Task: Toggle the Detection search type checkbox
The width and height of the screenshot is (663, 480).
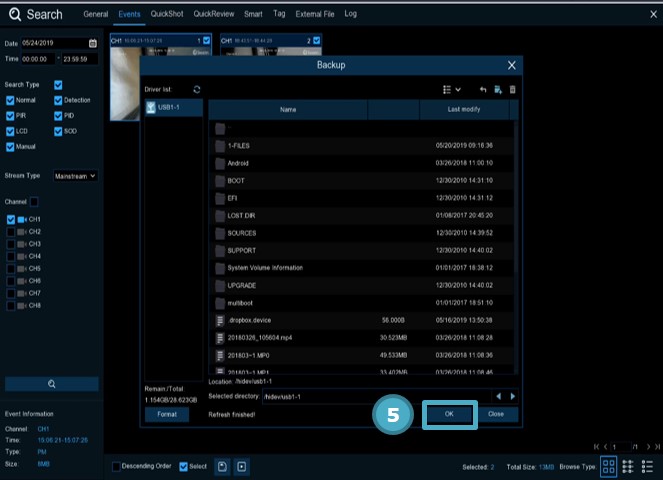Action: point(58,101)
